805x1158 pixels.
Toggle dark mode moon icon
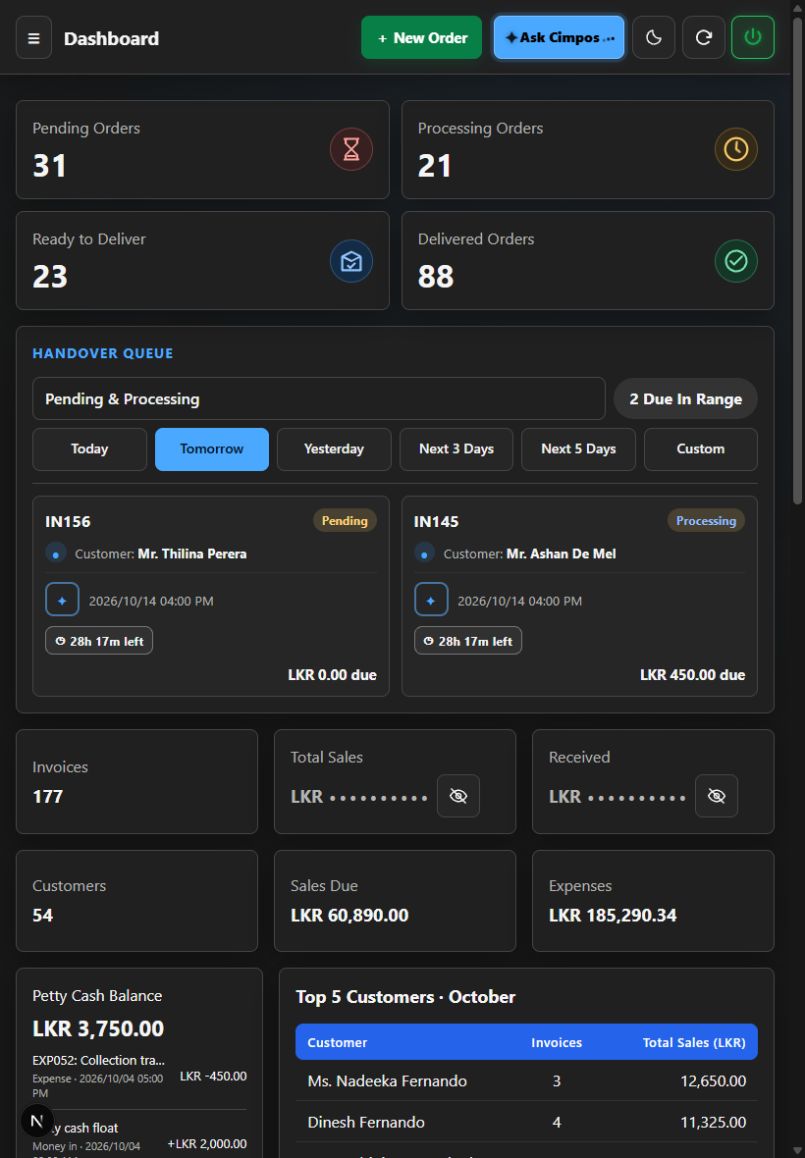point(654,38)
